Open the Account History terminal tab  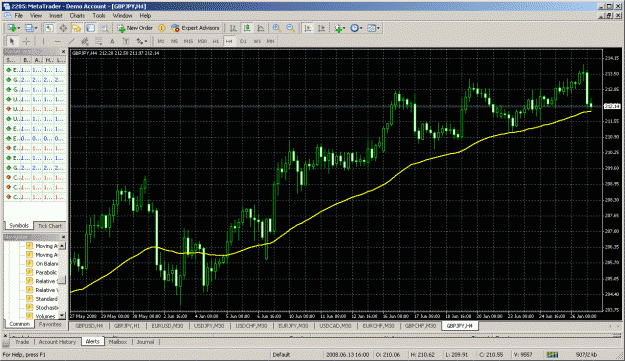(x=57, y=342)
